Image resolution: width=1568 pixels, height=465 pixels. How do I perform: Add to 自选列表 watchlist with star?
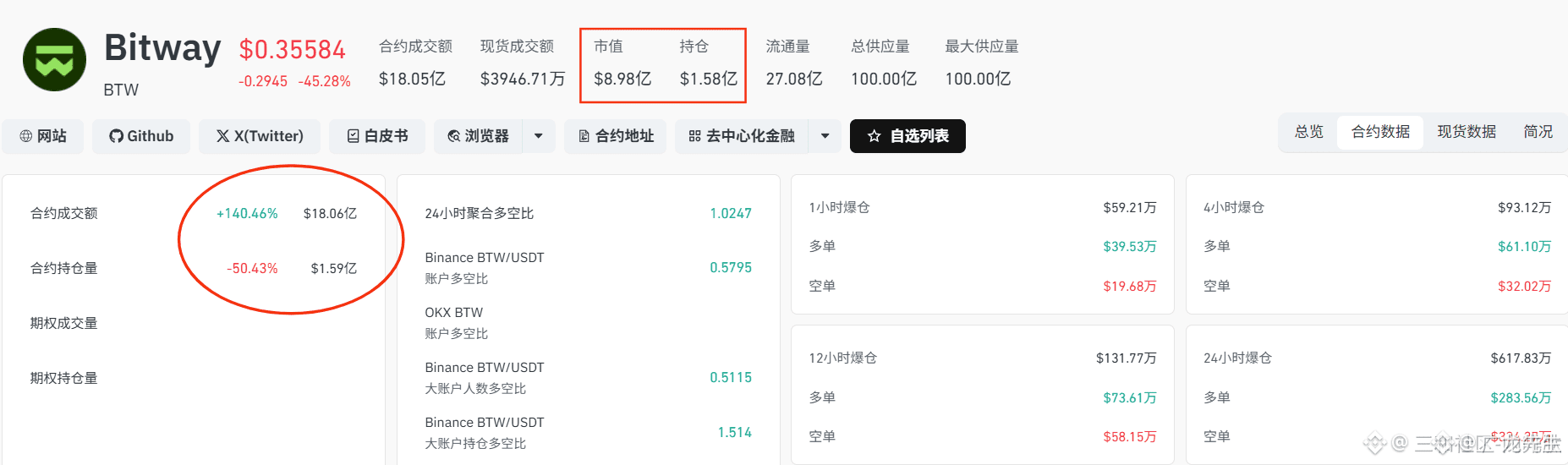907,136
